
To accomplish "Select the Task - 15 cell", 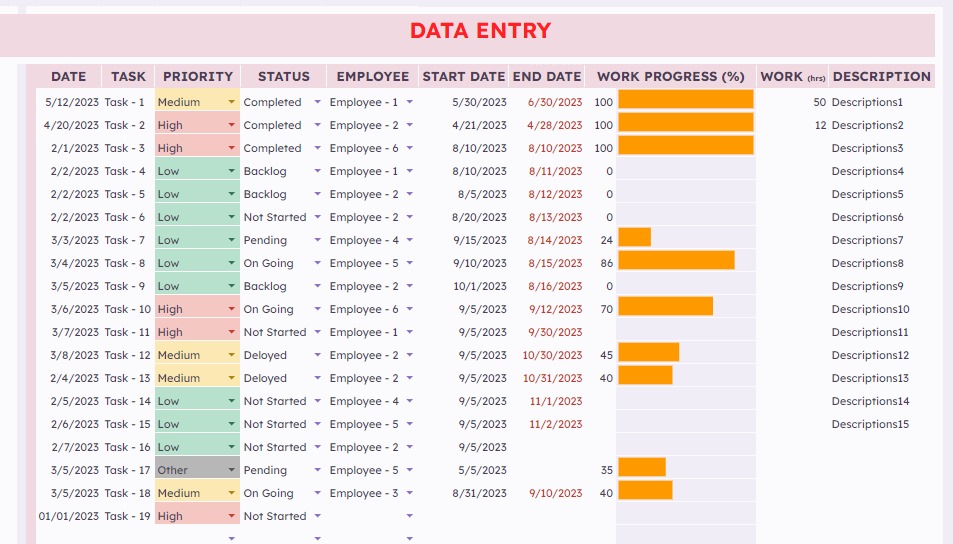I will [128, 424].
